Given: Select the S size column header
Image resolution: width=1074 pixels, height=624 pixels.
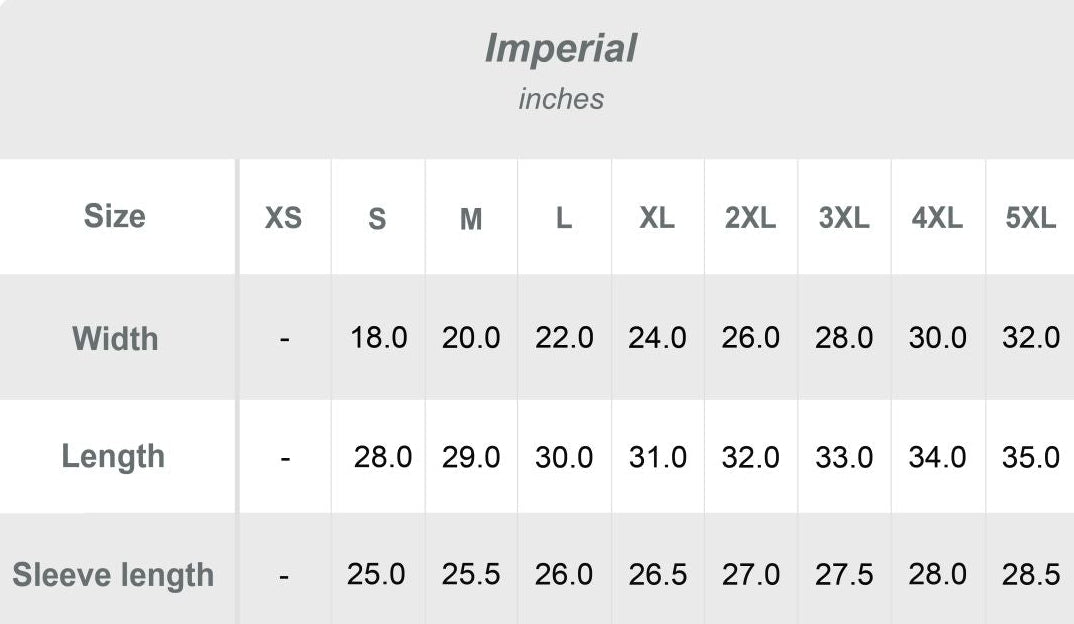Looking at the screenshot, I should [x=377, y=219].
